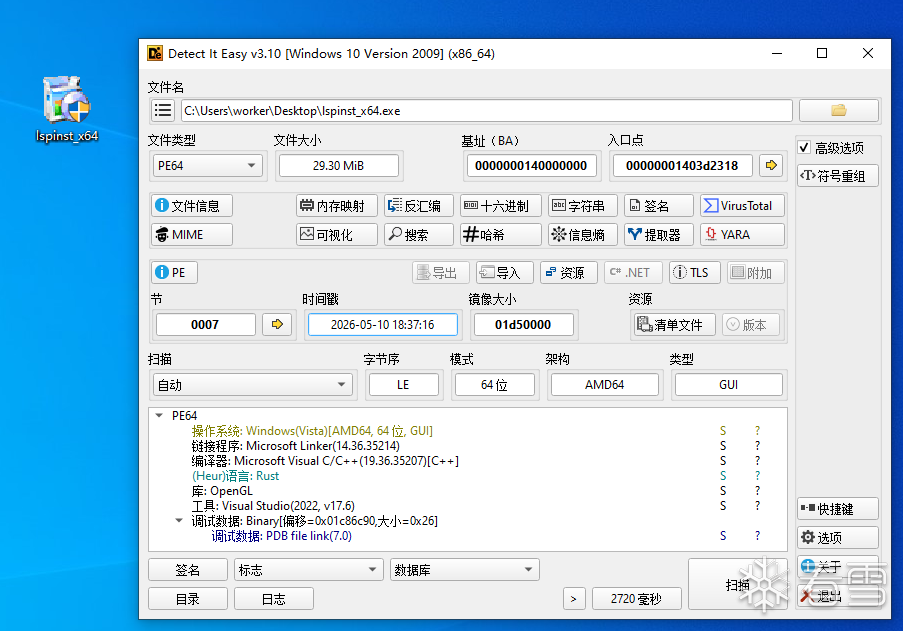Image resolution: width=903 pixels, height=631 pixels.
Task: Click S link on Rust row
Action: coord(723,476)
